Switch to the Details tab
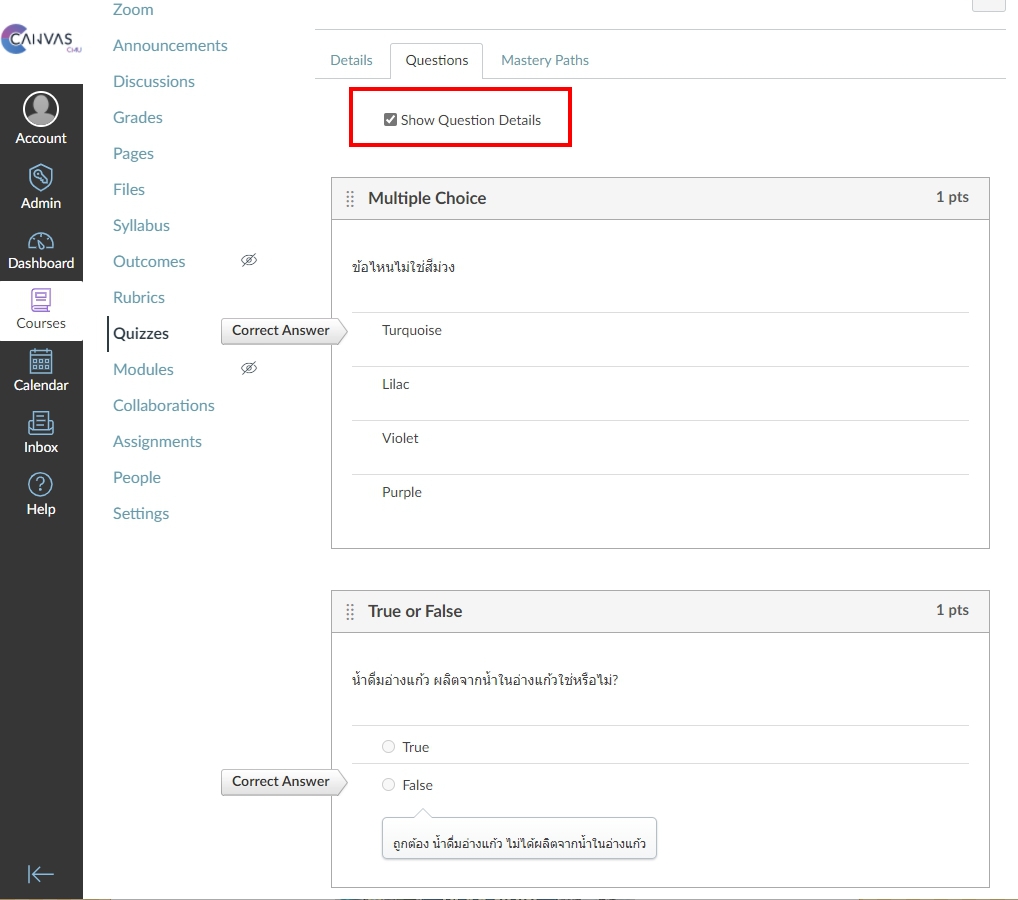This screenshot has height=900, width=1018. click(x=351, y=61)
